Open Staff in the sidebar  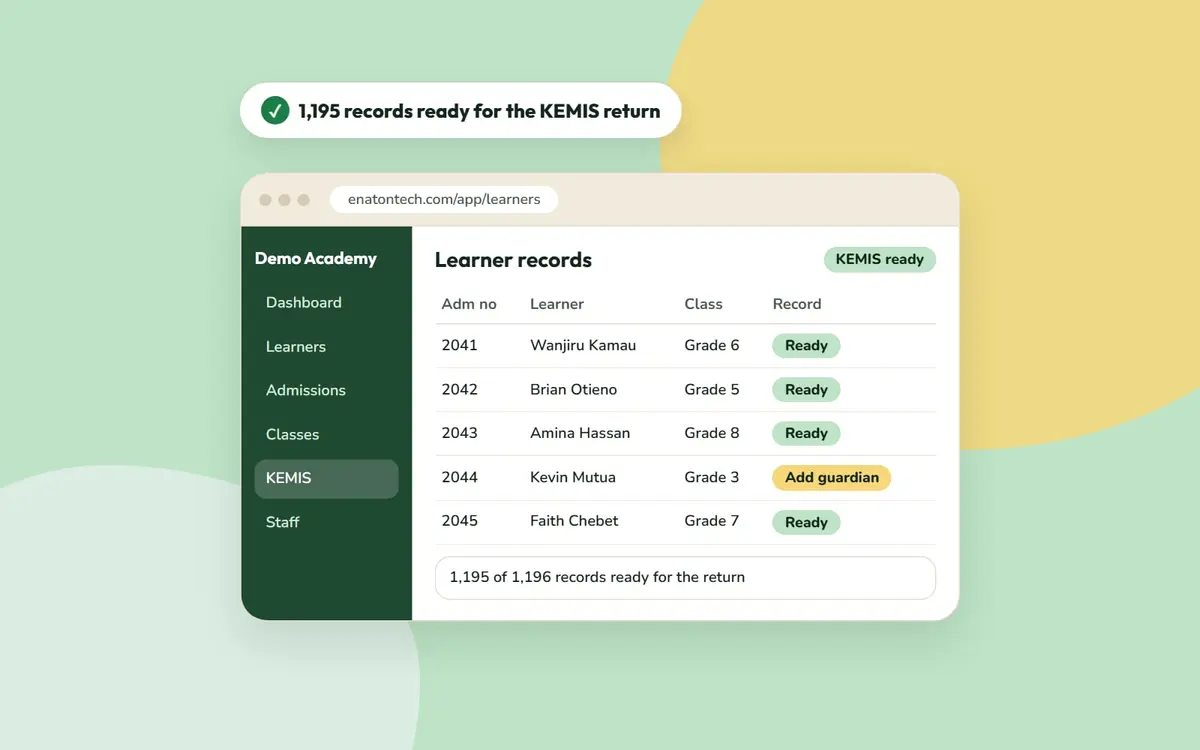click(283, 522)
